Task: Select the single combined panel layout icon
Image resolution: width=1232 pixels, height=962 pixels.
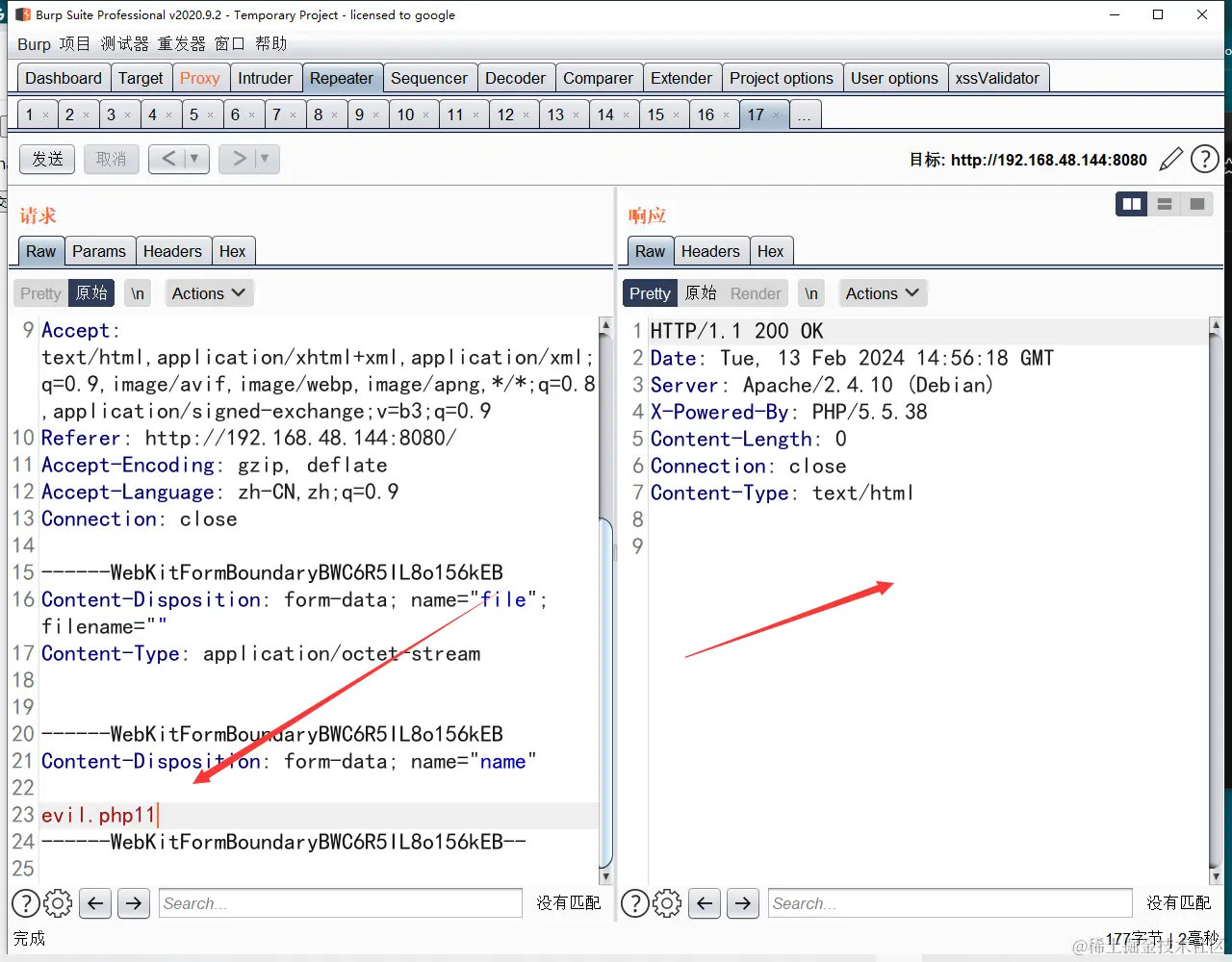Action: [x=1197, y=204]
